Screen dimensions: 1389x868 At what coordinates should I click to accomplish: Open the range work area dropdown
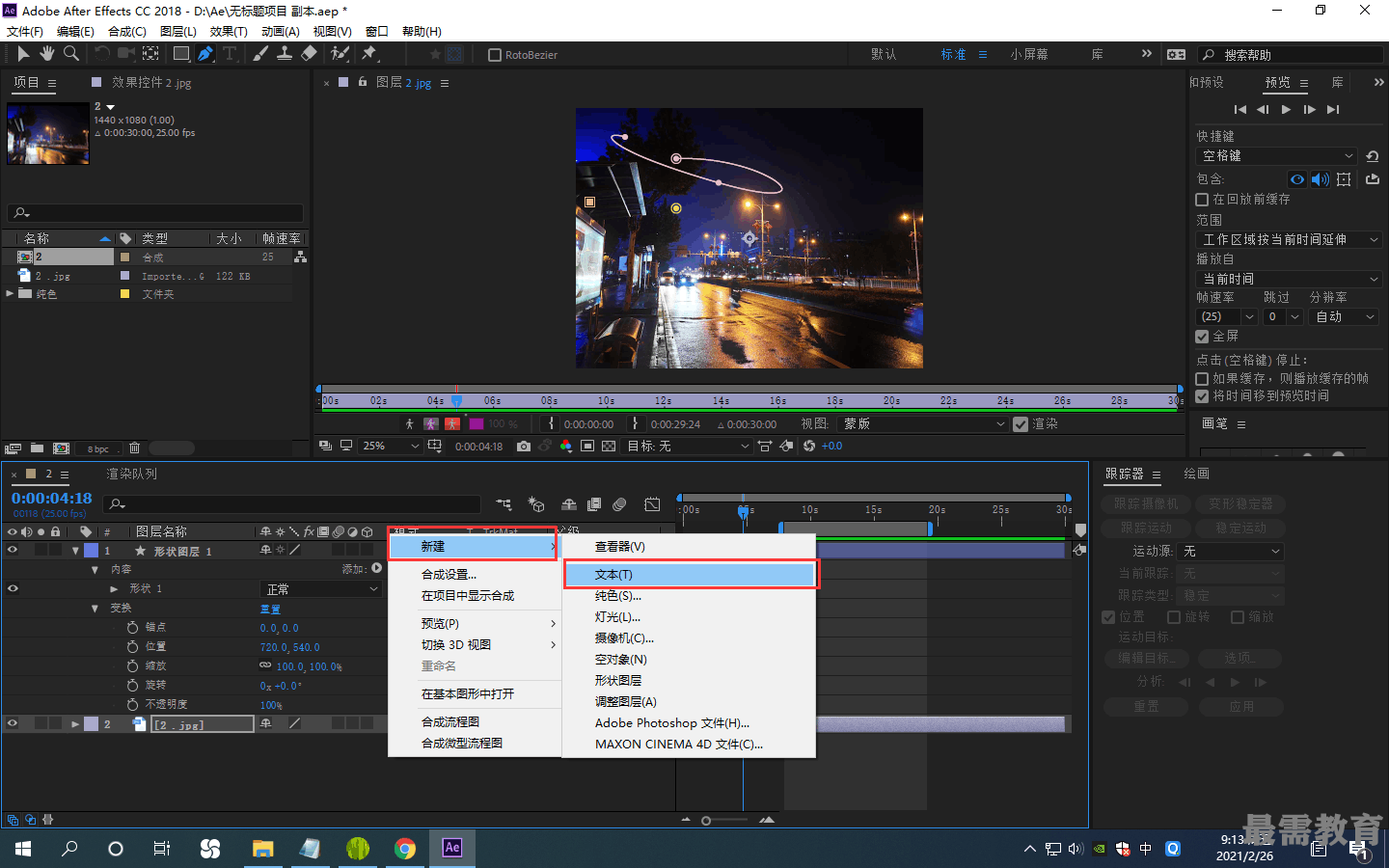tap(1291, 240)
